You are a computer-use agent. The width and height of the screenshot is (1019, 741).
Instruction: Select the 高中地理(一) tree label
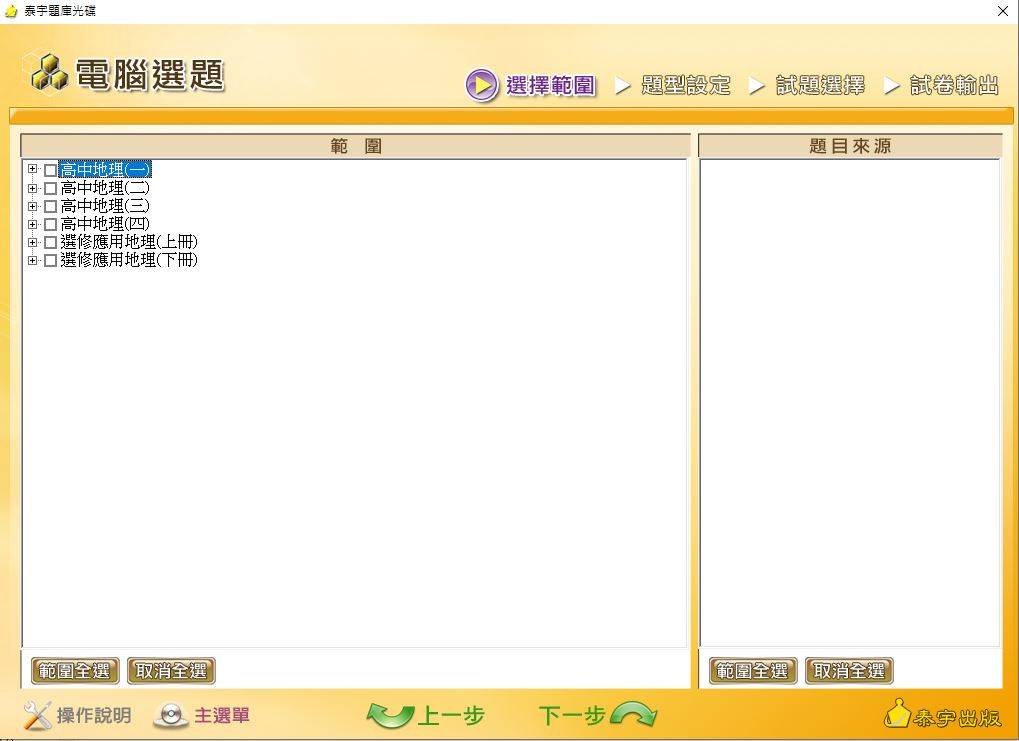(105, 170)
